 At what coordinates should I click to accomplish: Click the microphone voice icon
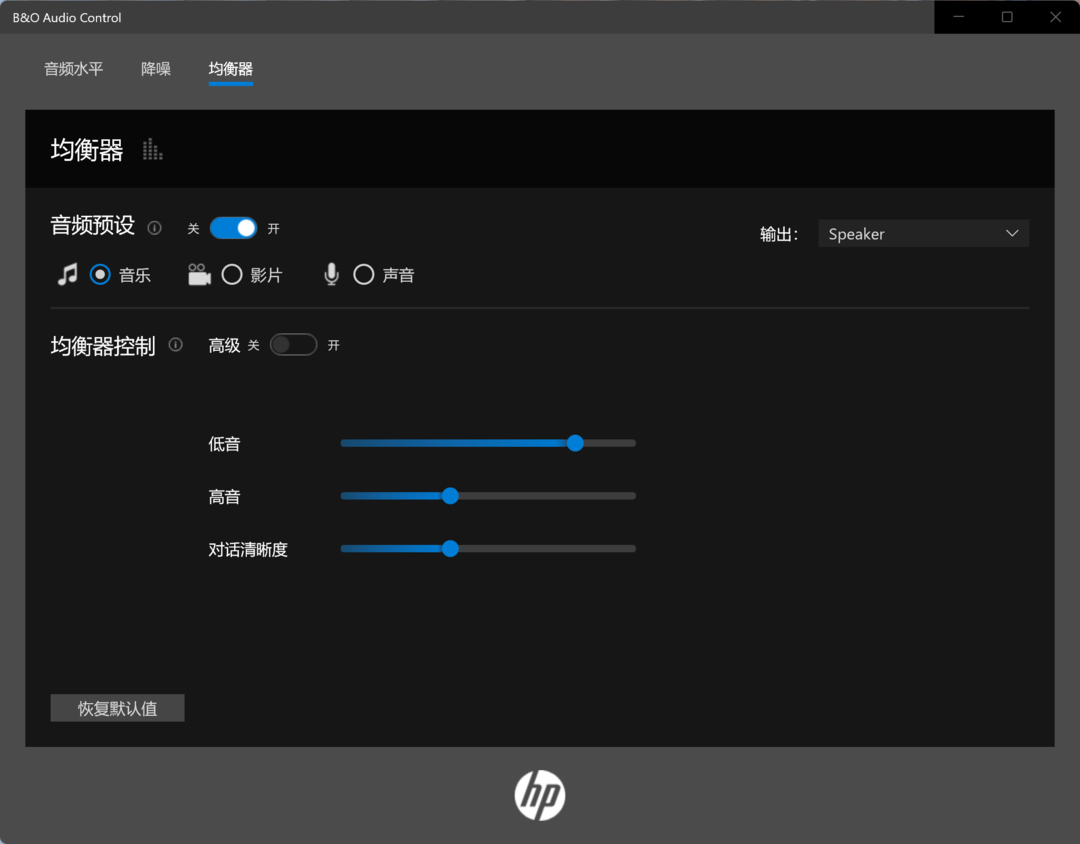pyautogui.click(x=331, y=275)
